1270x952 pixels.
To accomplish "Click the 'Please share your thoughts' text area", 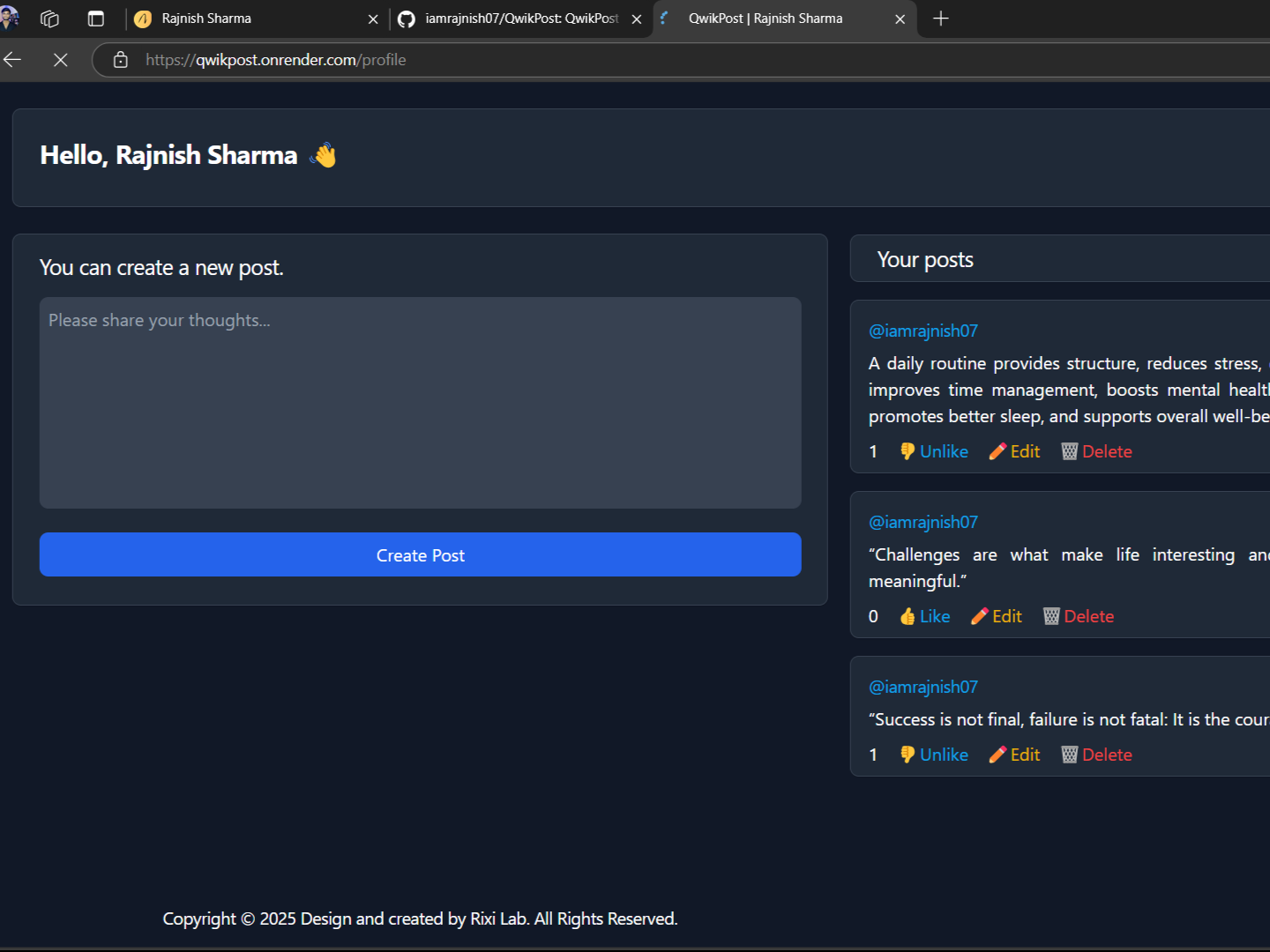I will tap(420, 402).
